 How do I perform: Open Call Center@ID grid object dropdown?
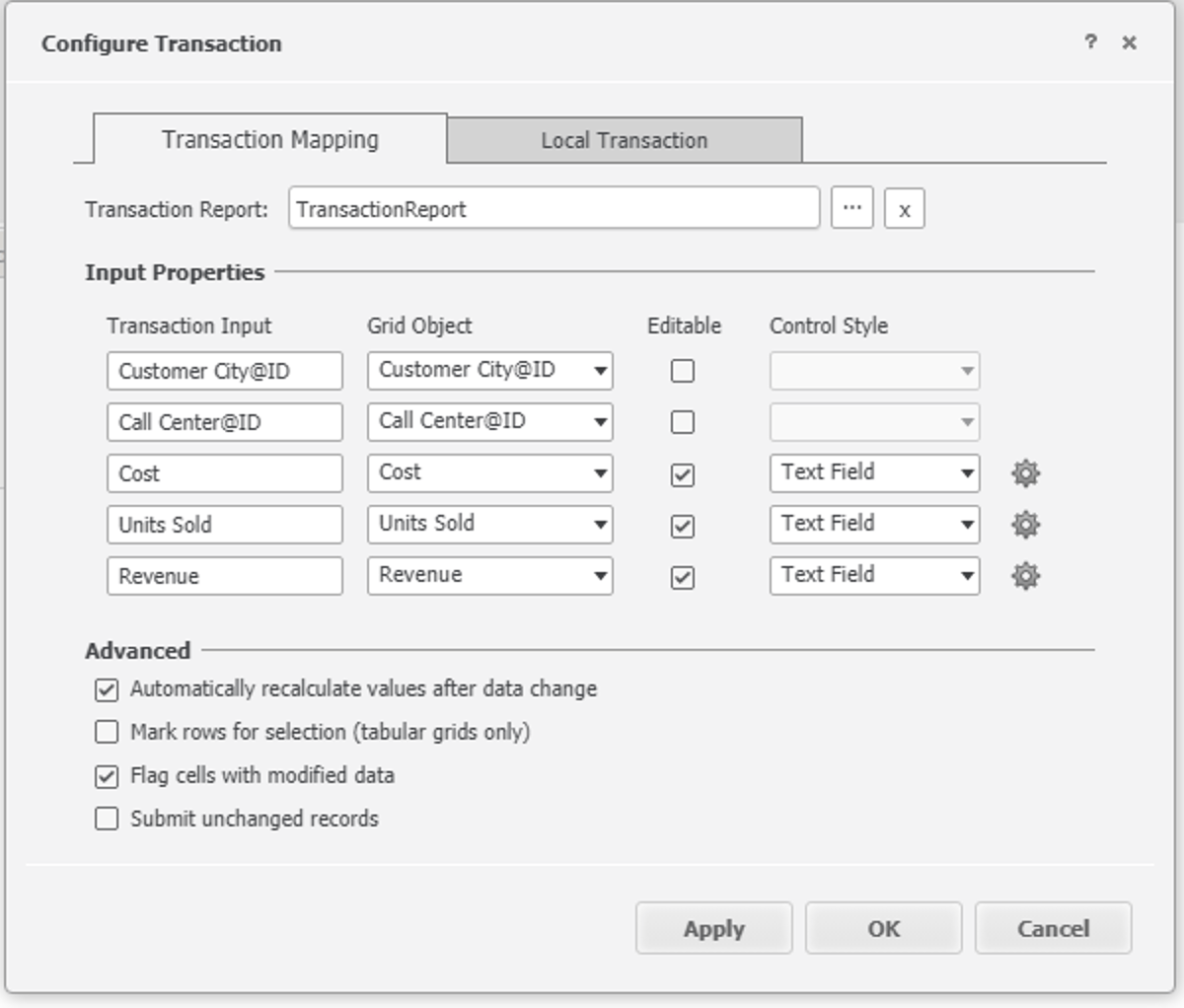click(490, 422)
